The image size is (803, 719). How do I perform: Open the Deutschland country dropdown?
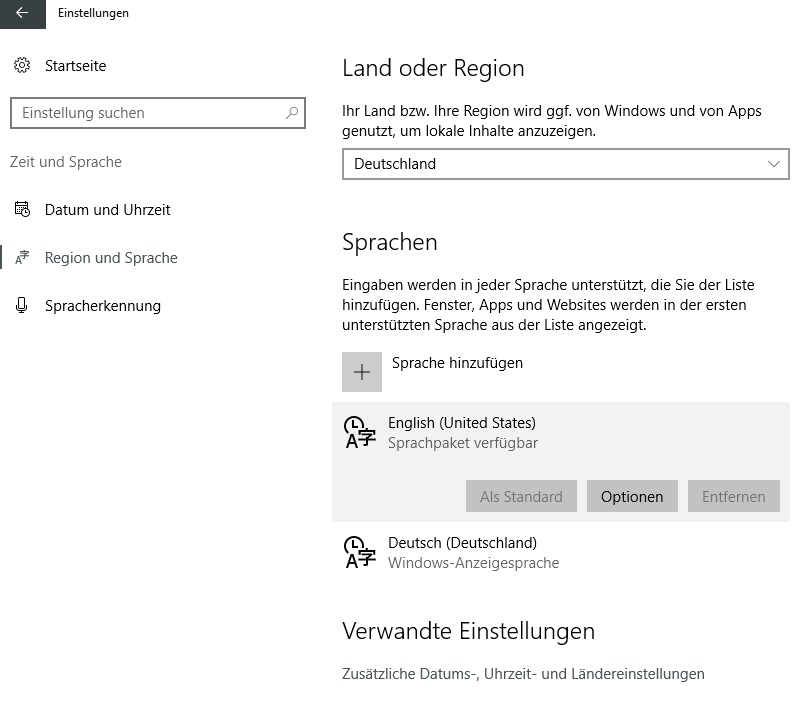(566, 164)
